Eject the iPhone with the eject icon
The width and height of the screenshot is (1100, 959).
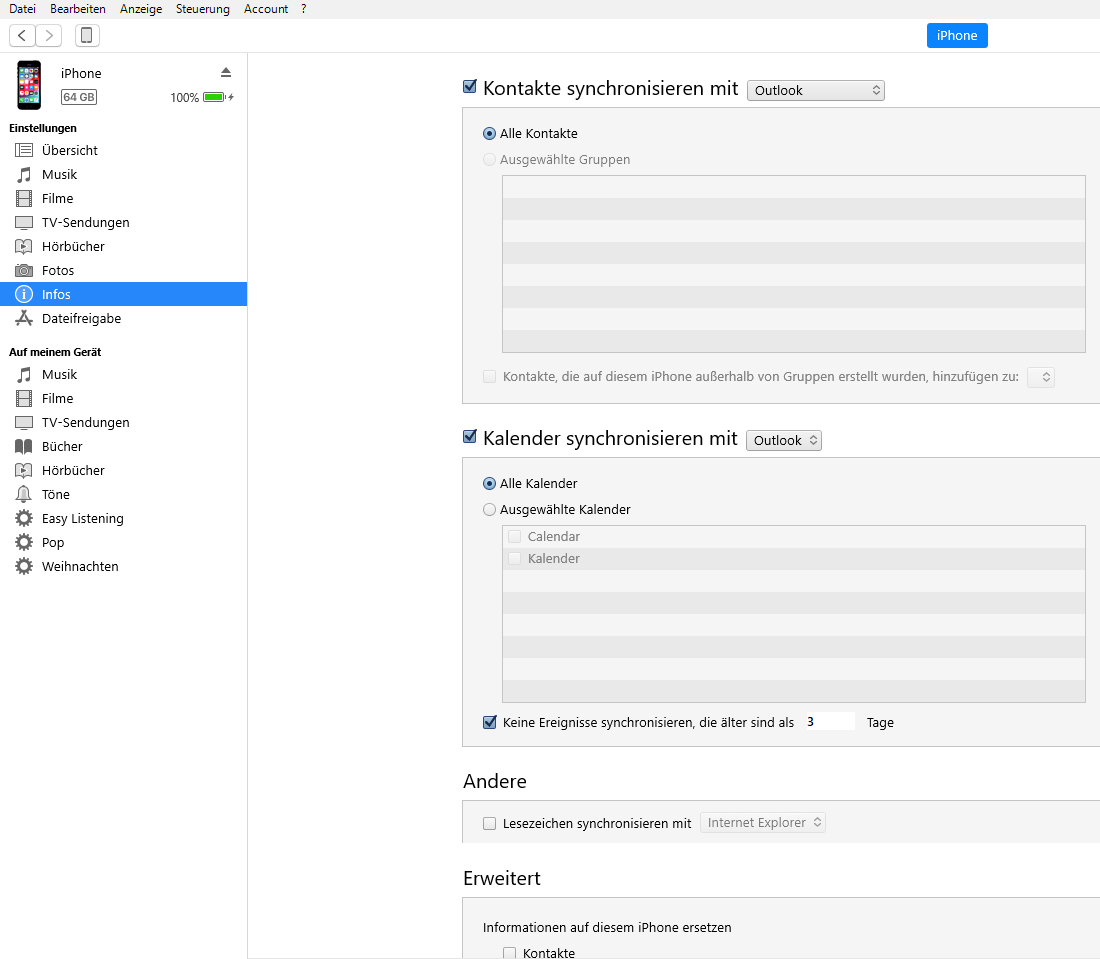[226, 72]
